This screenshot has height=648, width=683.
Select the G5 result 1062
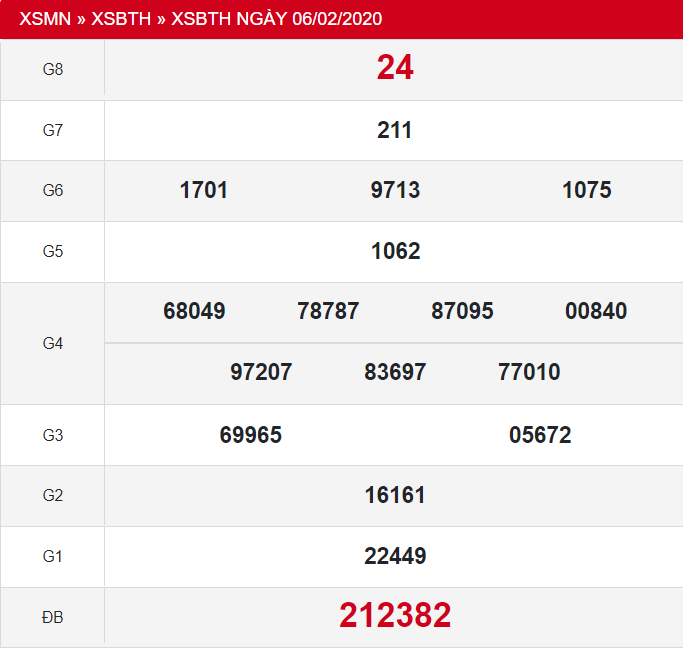pos(395,251)
